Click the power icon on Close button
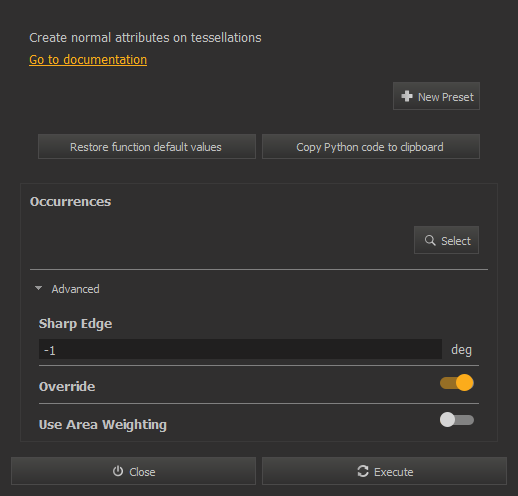This screenshot has width=518, height=496. coord(118,471)
